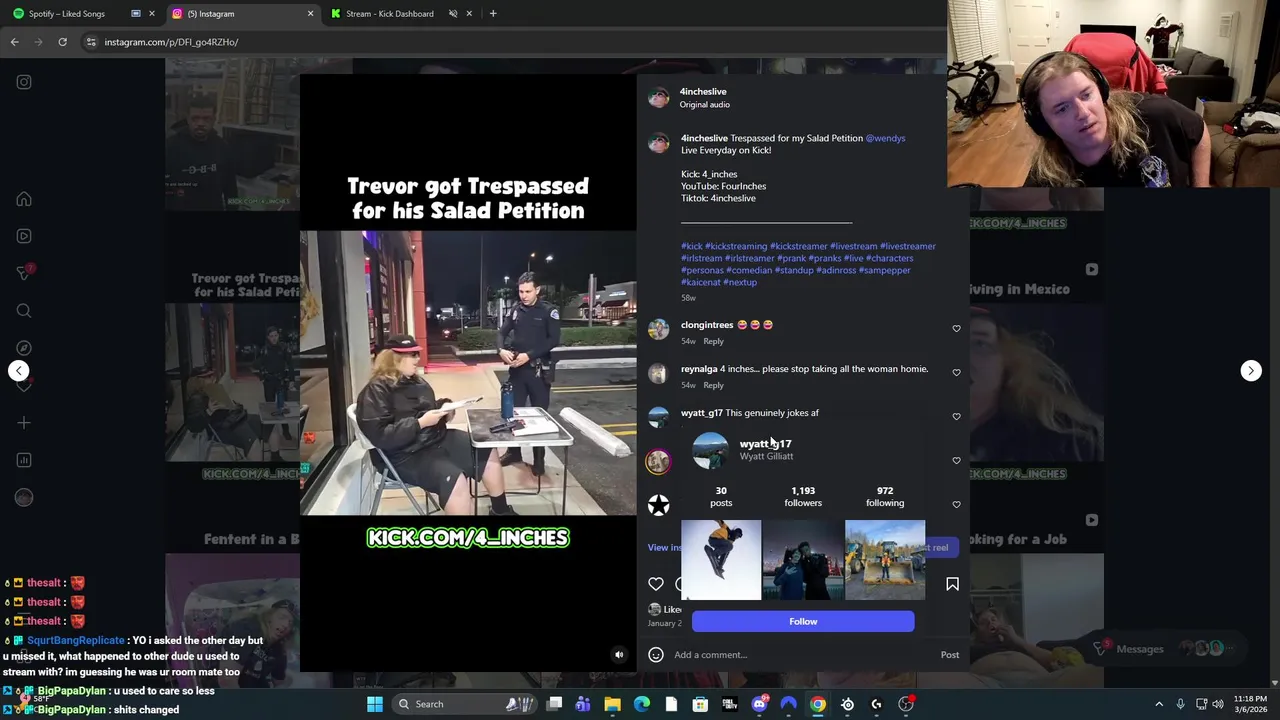The width and height of the screenshot is (1280, 720).
Task: Like reynalga comment heart
Action: [956, 373]
